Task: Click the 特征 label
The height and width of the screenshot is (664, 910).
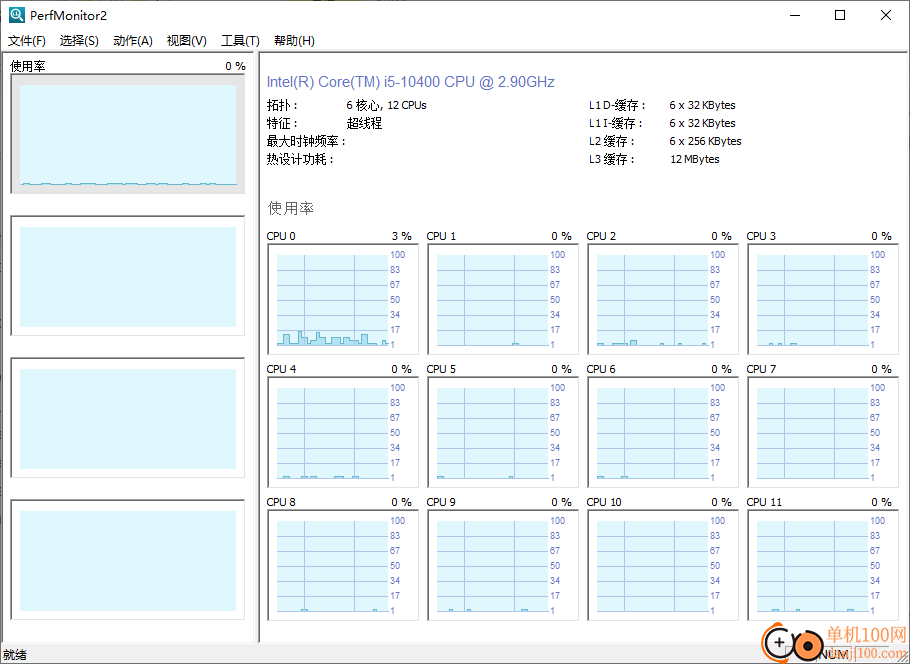Action: (282, 123)
